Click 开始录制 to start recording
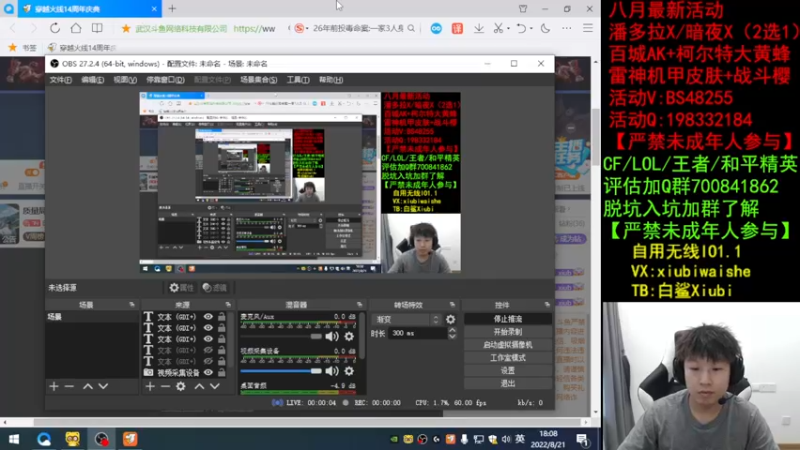The width and height of the screenshot is (800, 450). (508, 332)
